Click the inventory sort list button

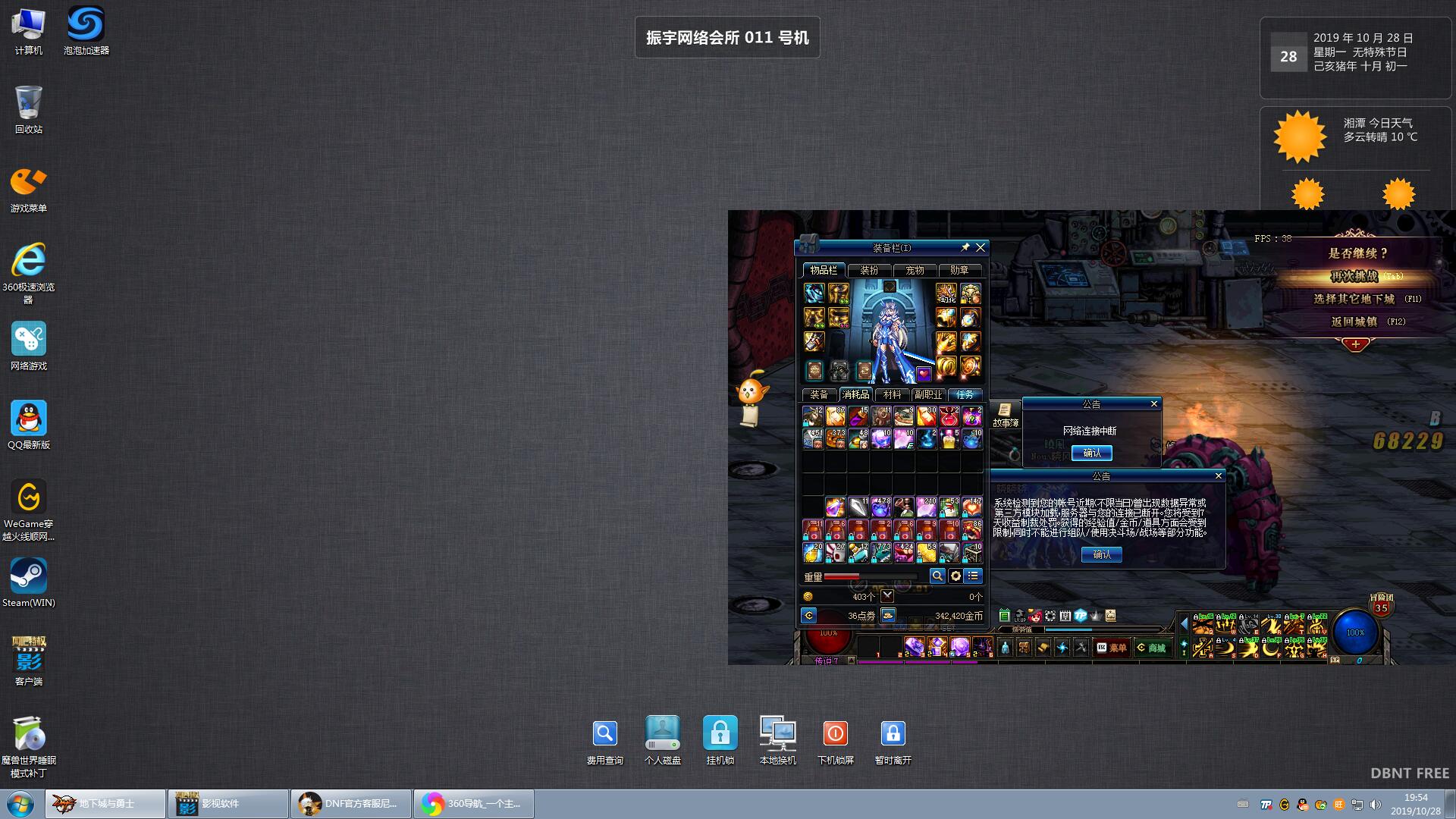(973, 576)
